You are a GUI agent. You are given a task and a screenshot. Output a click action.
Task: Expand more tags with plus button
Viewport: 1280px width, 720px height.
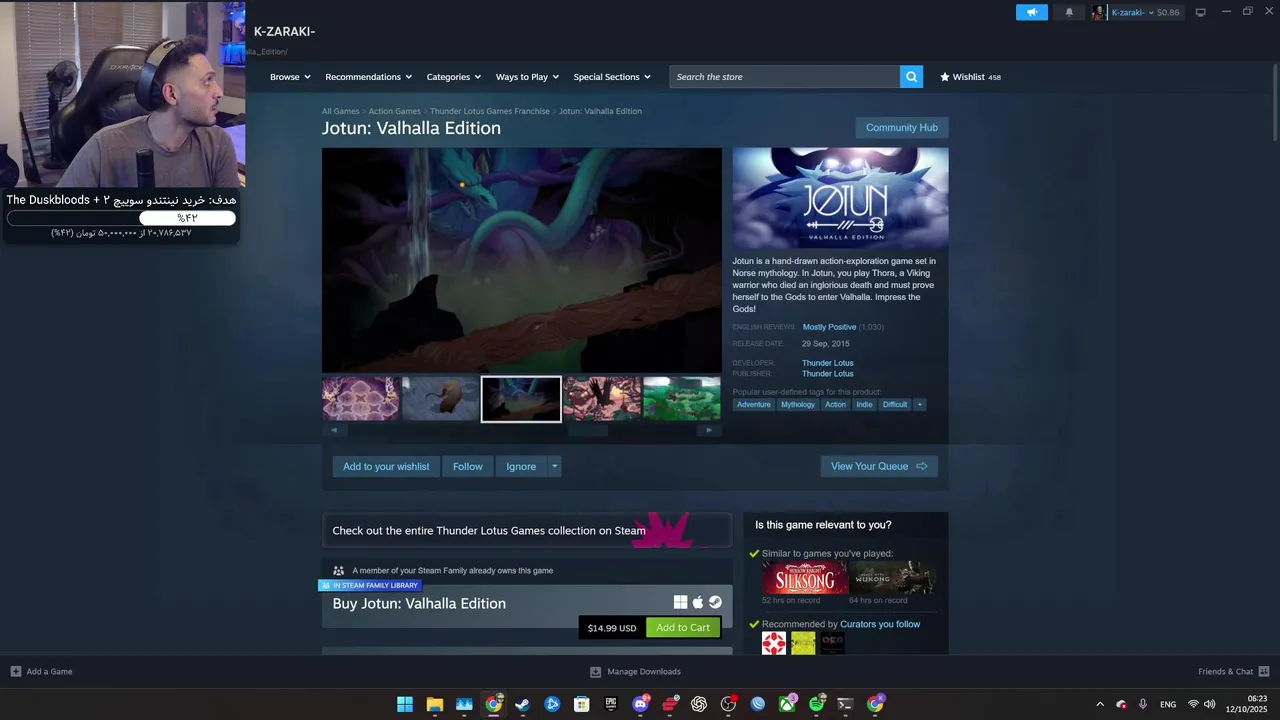(x=919, y=404)
